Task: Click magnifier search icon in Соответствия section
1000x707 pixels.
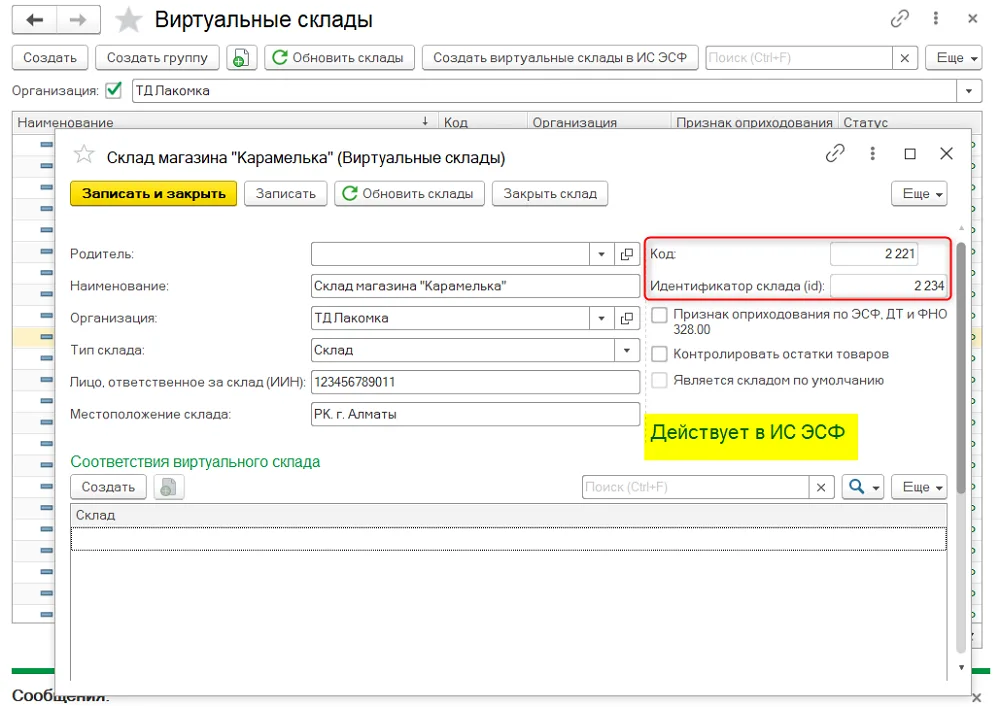Action: 856,487
